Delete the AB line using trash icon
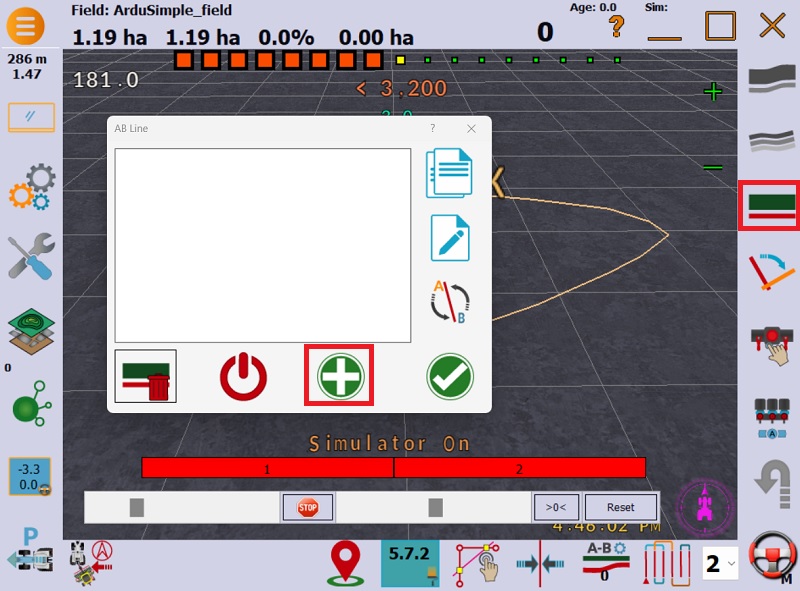800x591 pixels. point(146,376)
